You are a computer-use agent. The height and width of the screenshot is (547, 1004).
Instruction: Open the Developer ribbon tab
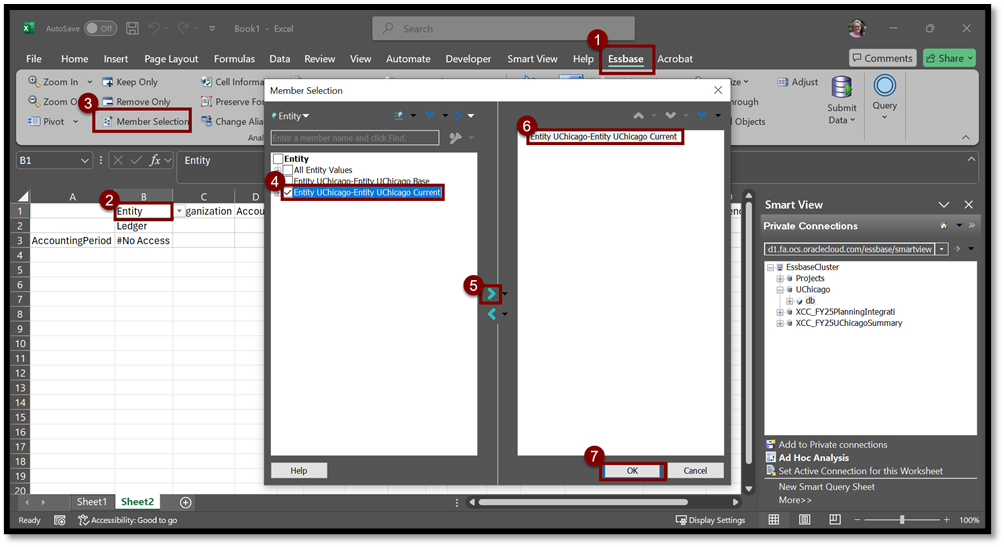click(468, 59)
